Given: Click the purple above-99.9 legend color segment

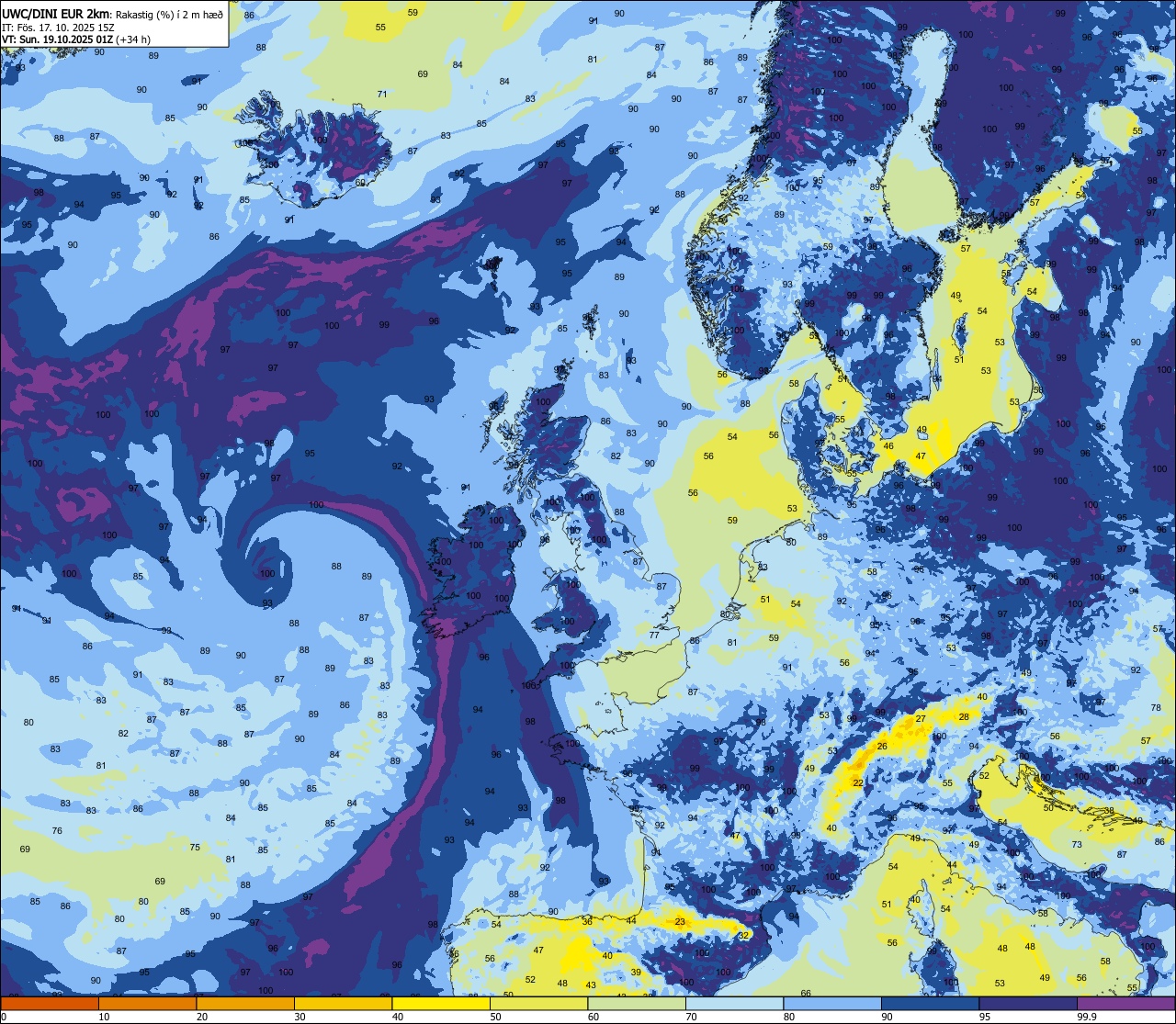Looking at the screenshot, I should (1125, 1003).
